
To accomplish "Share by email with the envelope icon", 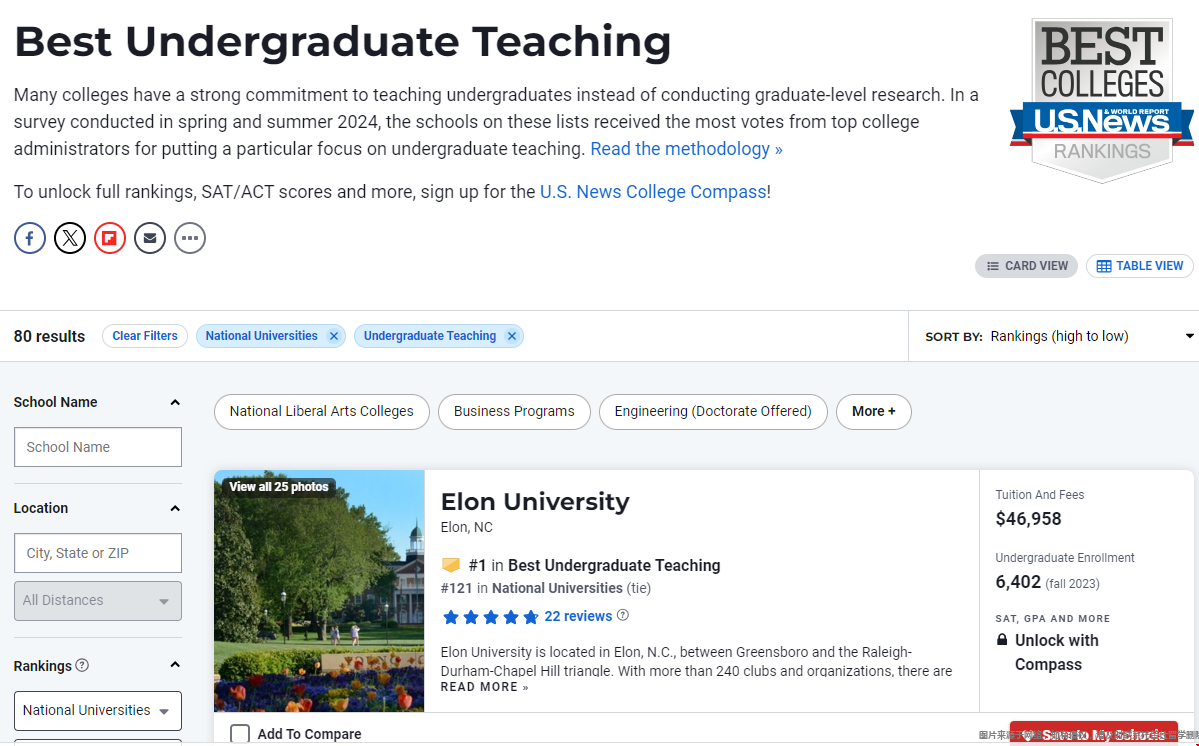I will [150, 238].
